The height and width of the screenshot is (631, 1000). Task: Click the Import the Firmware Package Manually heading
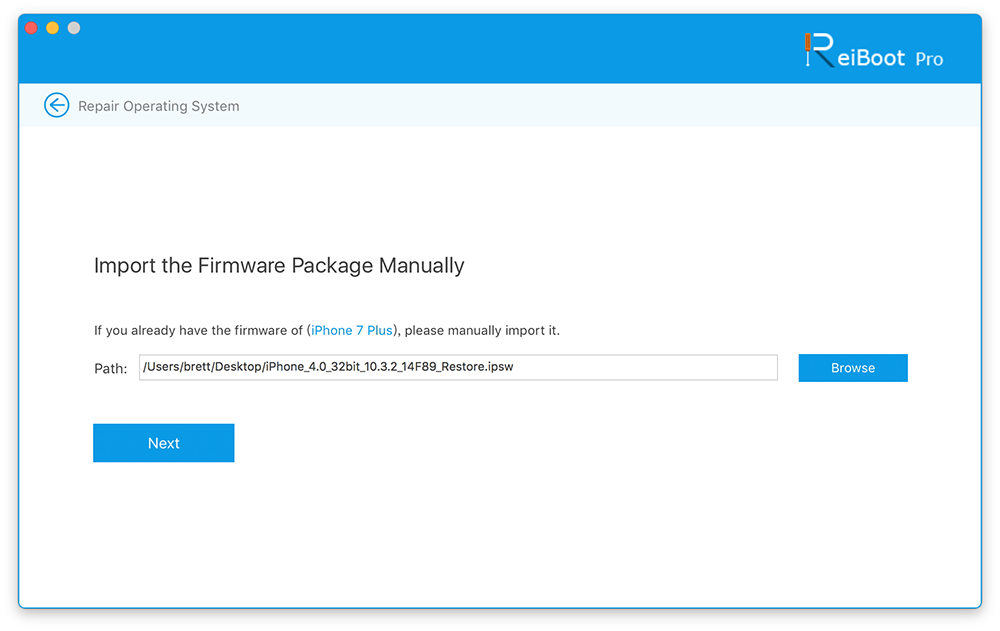[x=279, y=266]
